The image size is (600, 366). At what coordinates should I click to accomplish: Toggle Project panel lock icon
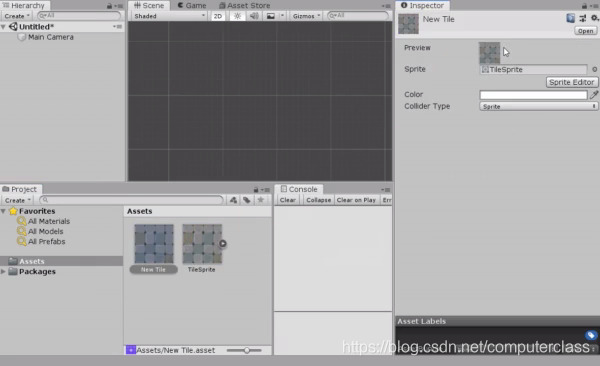click(x=256, y=190)
